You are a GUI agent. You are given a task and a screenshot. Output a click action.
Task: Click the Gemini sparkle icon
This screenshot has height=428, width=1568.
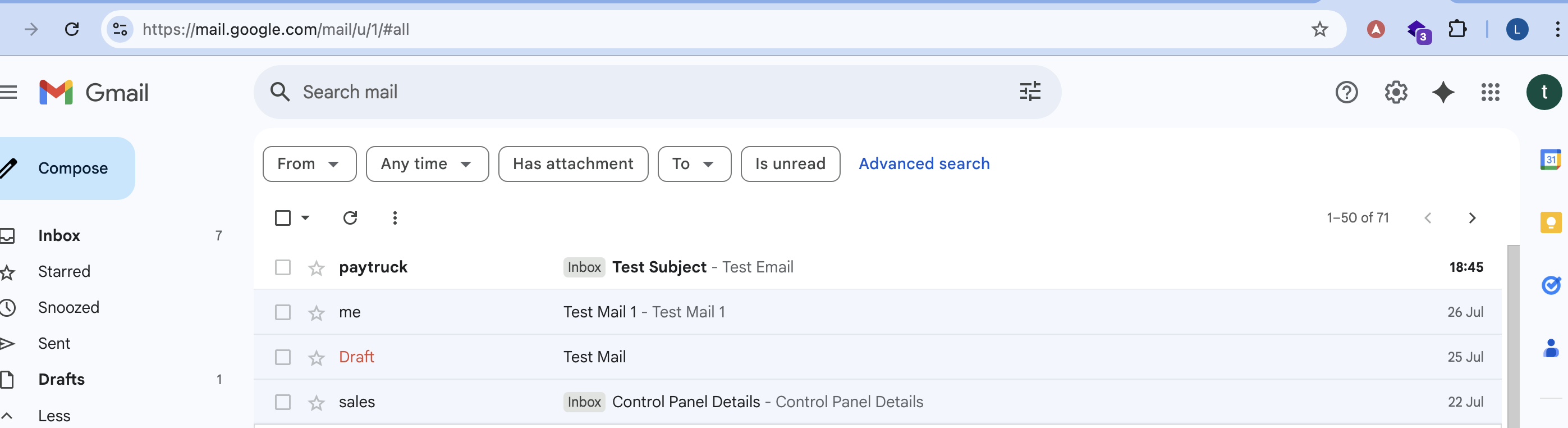pyautogui.click(x=1443, y=93)
